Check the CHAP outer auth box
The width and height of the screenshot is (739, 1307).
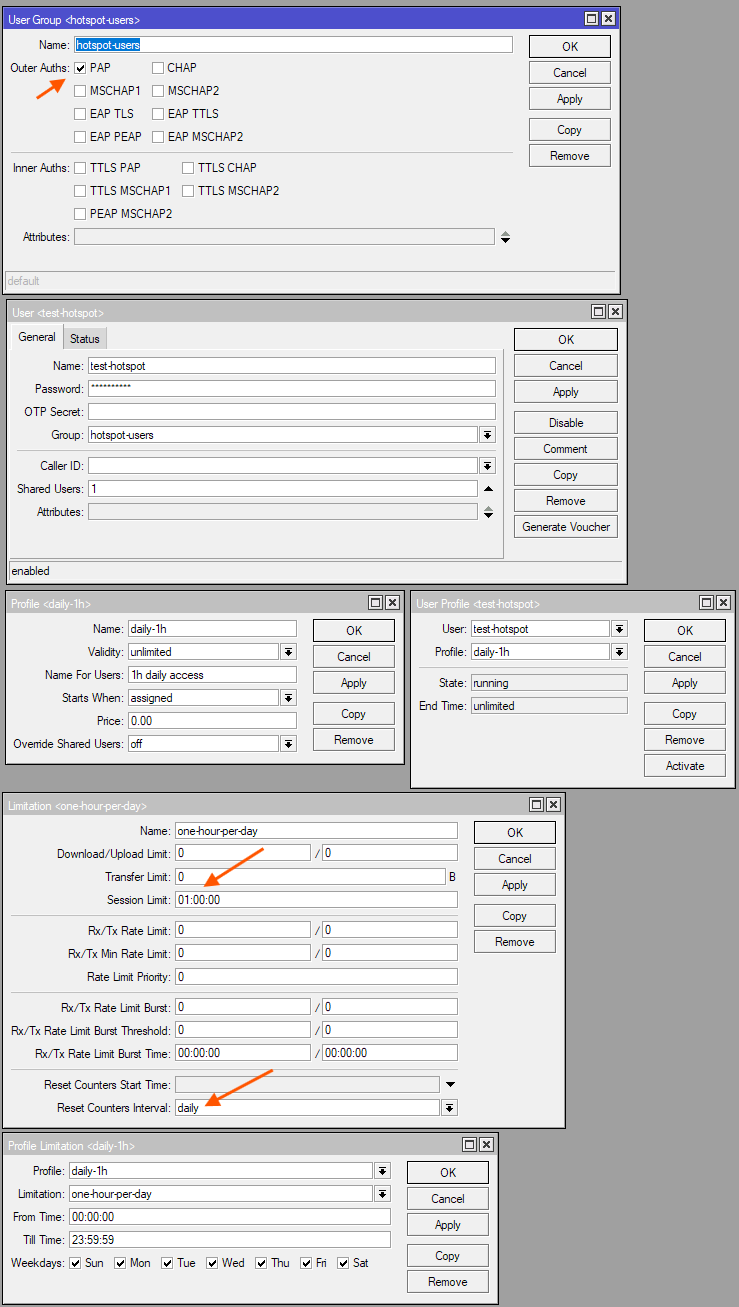coord(158,68)
